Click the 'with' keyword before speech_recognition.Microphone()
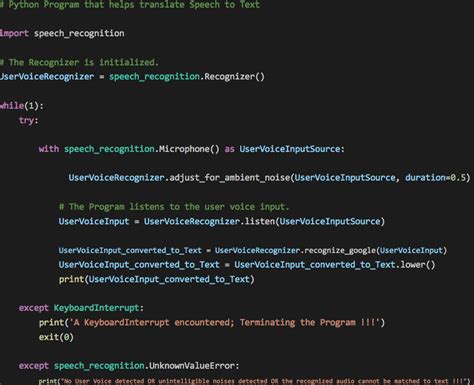This screenshot has height=385, width=474. point(49,149)
